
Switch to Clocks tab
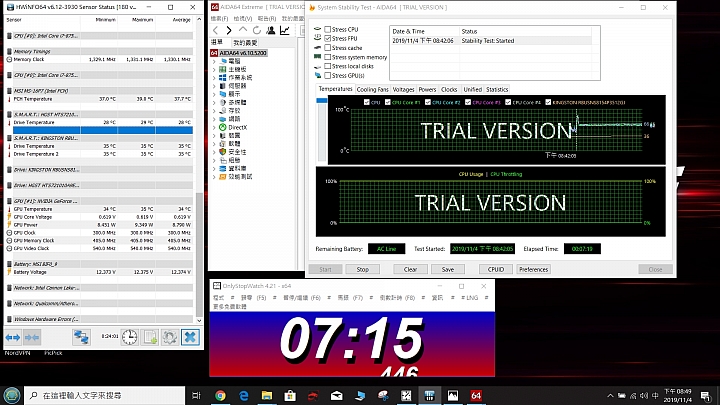pyautogui.click(x=449, y=90)
